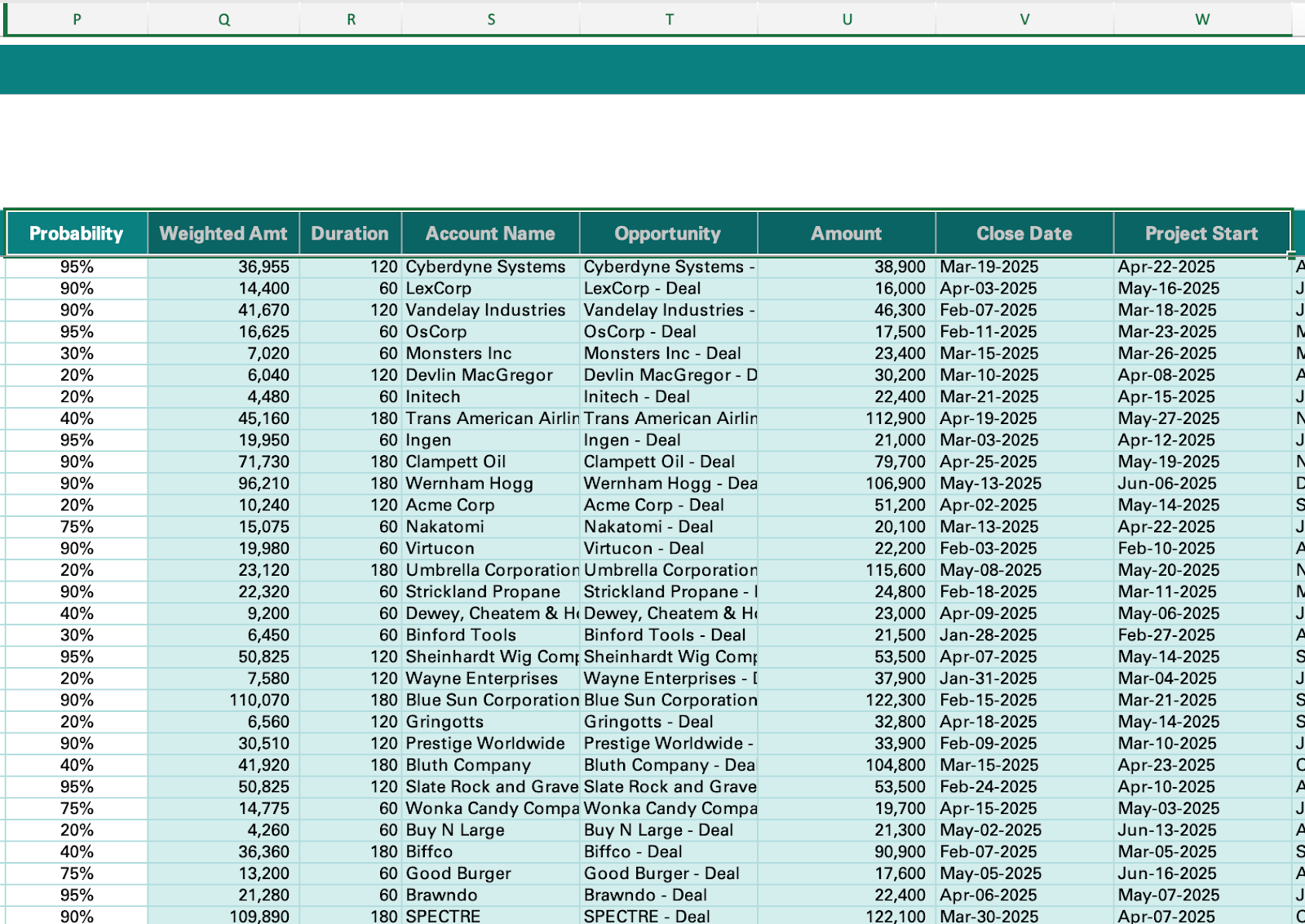The height and width of the screenshot is (924, 1305).
Task: Select the project start date Jun-16-2025
Action: click(x=1202, y=873)
